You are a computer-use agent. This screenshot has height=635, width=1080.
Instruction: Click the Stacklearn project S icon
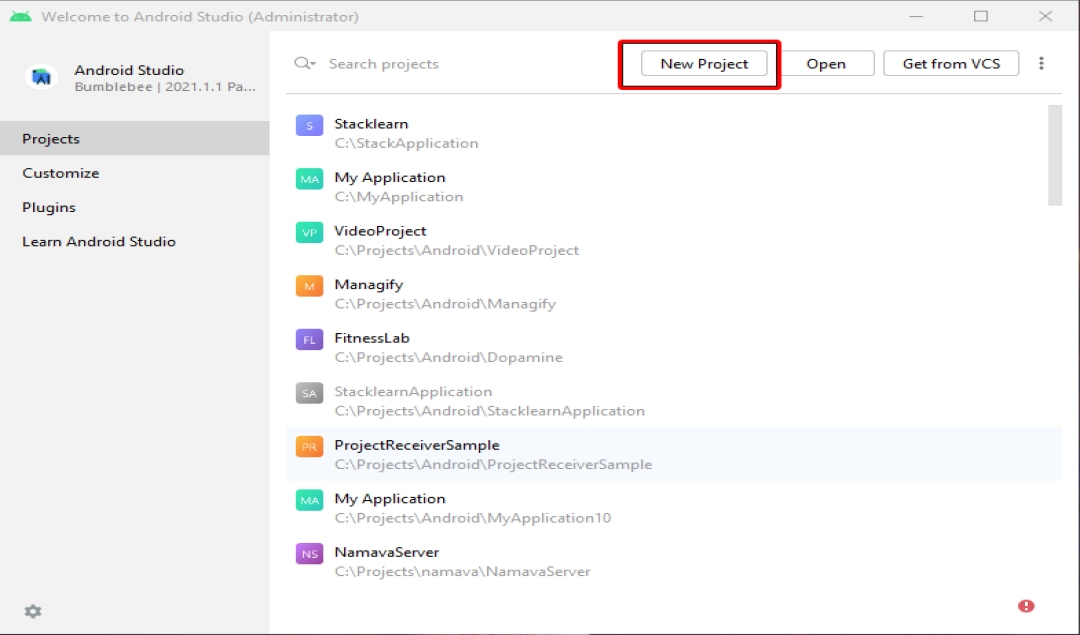click(x=309, y=125)
